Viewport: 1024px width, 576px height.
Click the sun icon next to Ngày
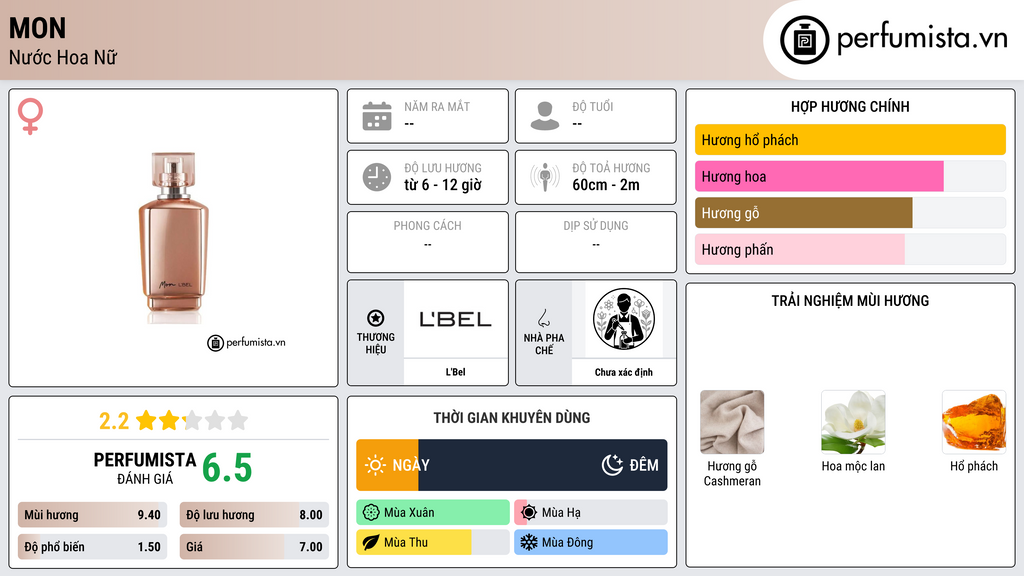(x=375, y=465)
